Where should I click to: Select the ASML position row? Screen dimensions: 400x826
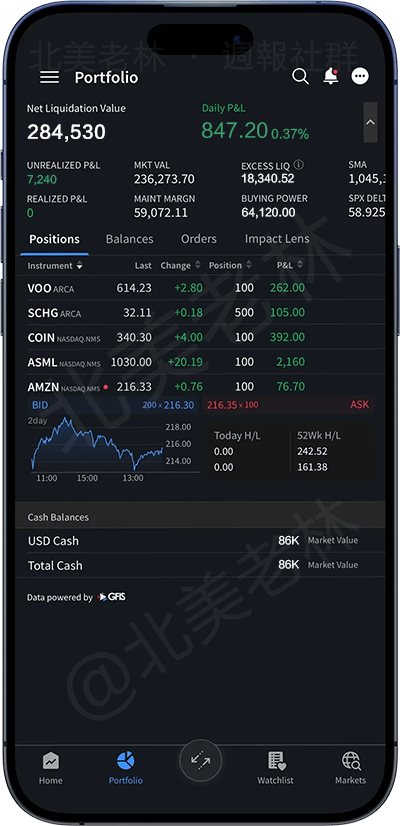coord(200,362)
